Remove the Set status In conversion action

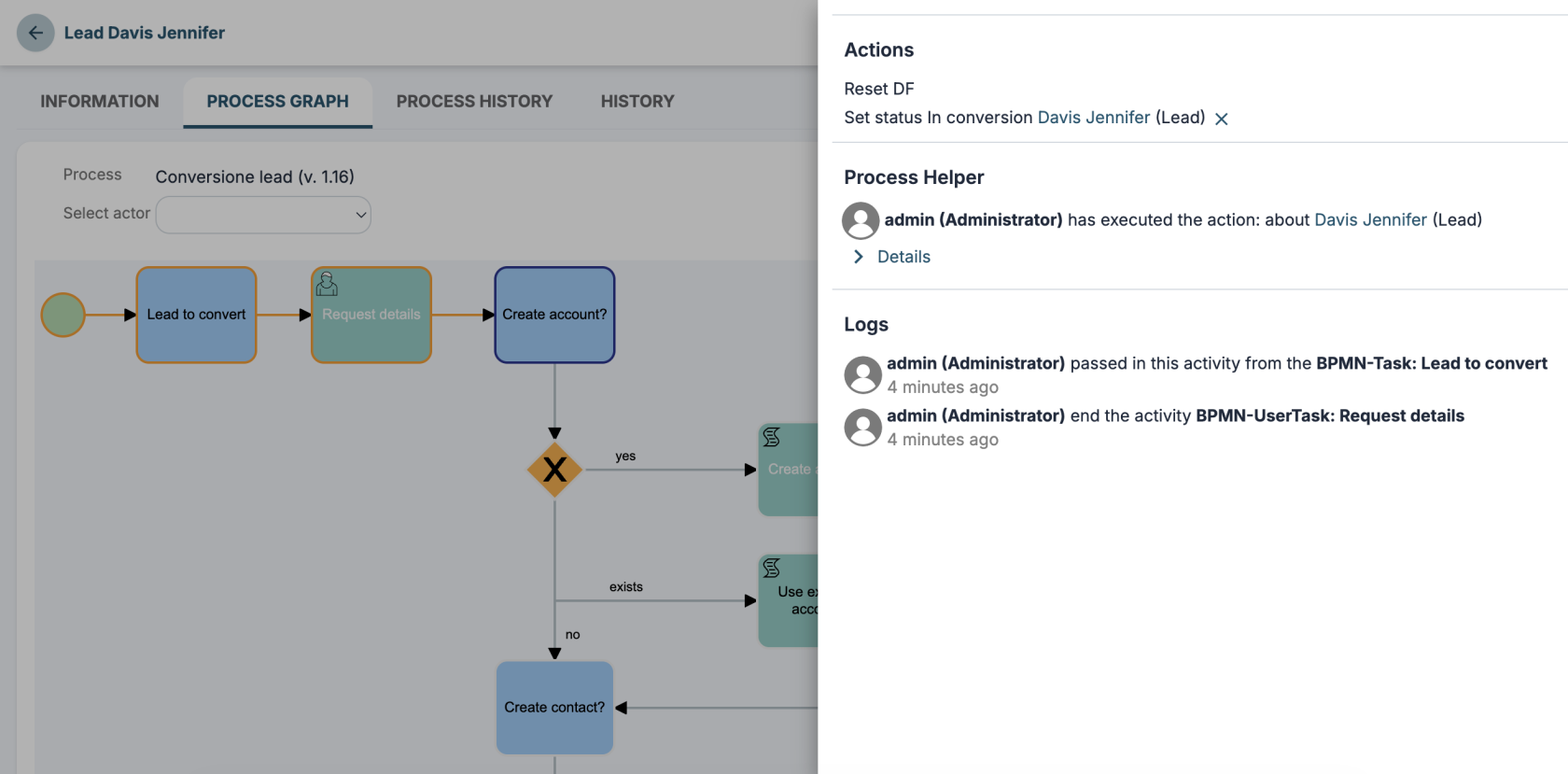[x=1221, y=119]
